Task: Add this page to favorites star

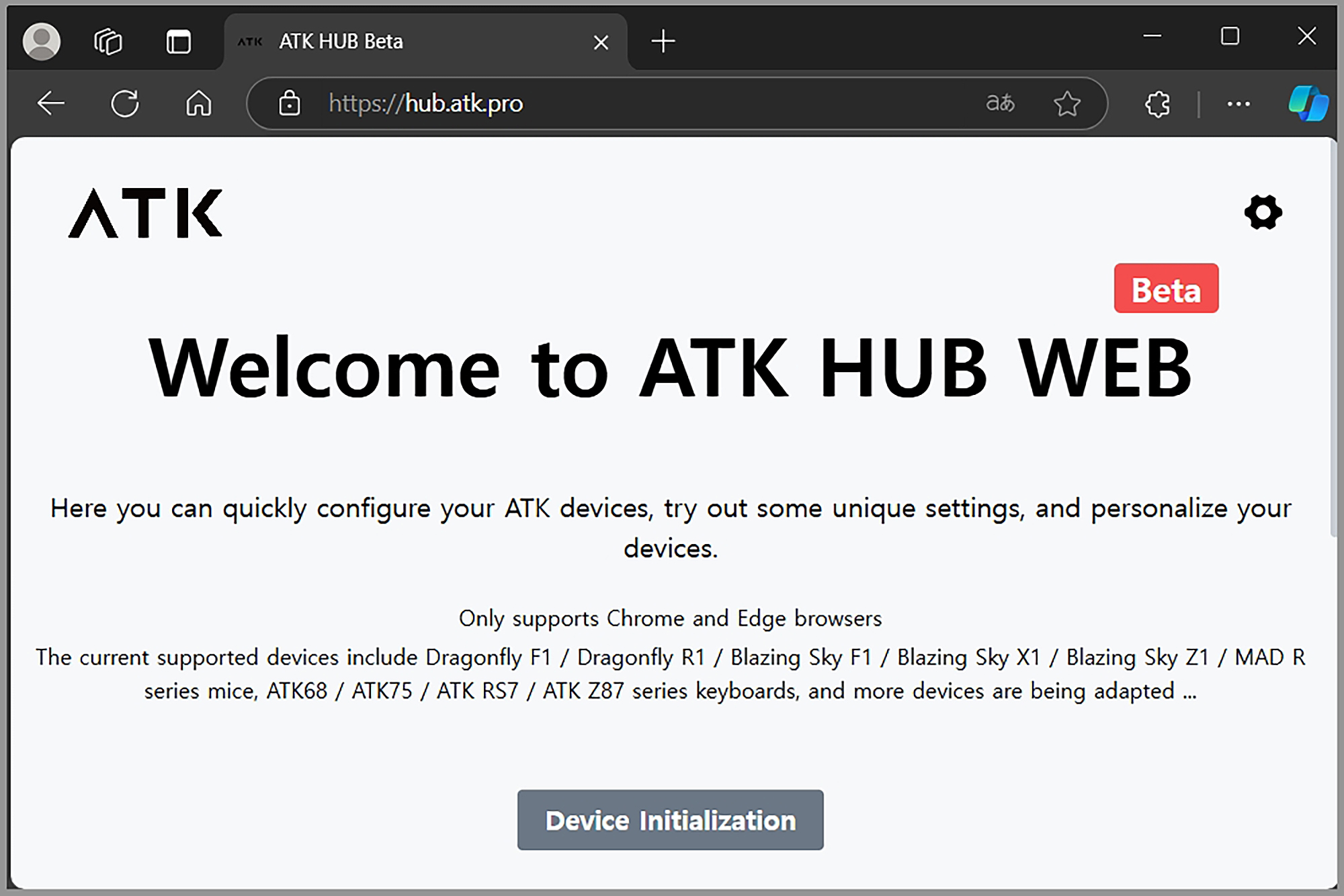Action: click(x=1066, y=103)
